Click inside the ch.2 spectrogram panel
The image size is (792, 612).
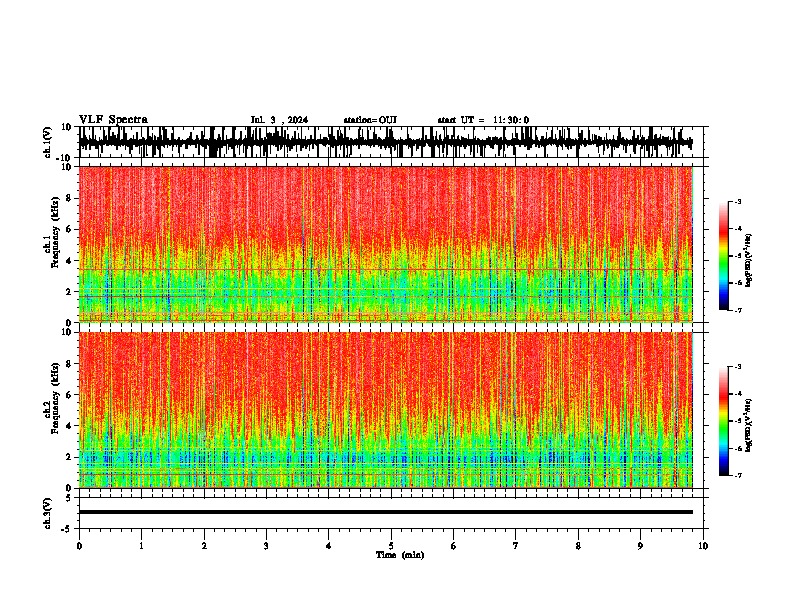[x=385, y=410]
